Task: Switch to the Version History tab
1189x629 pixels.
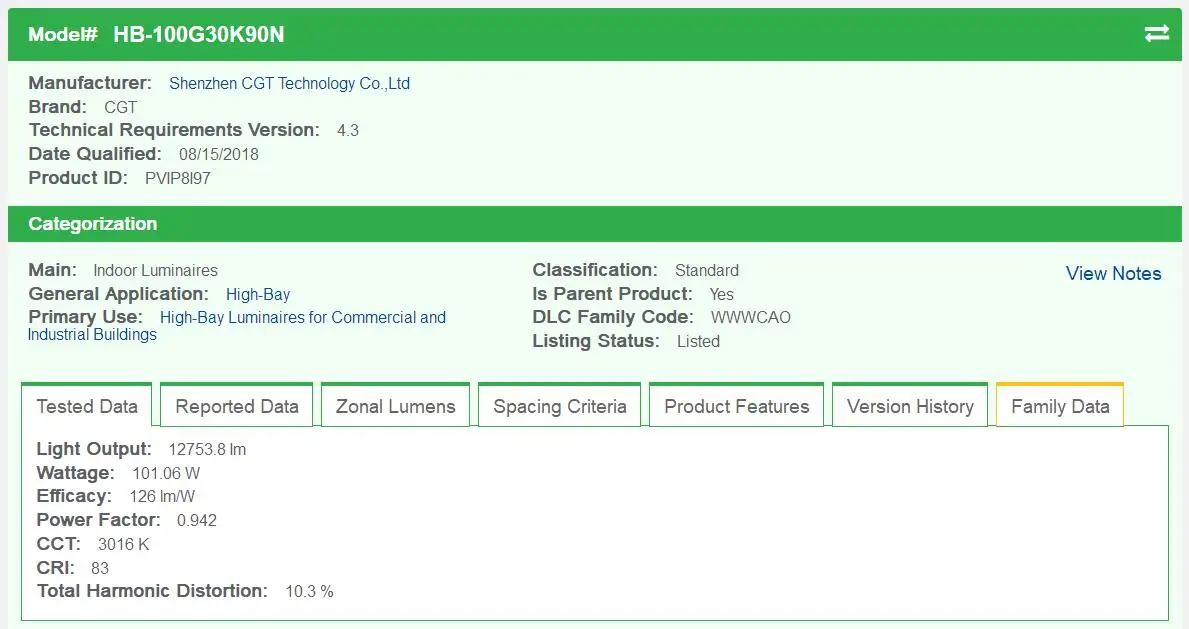Action: [909, 406]
